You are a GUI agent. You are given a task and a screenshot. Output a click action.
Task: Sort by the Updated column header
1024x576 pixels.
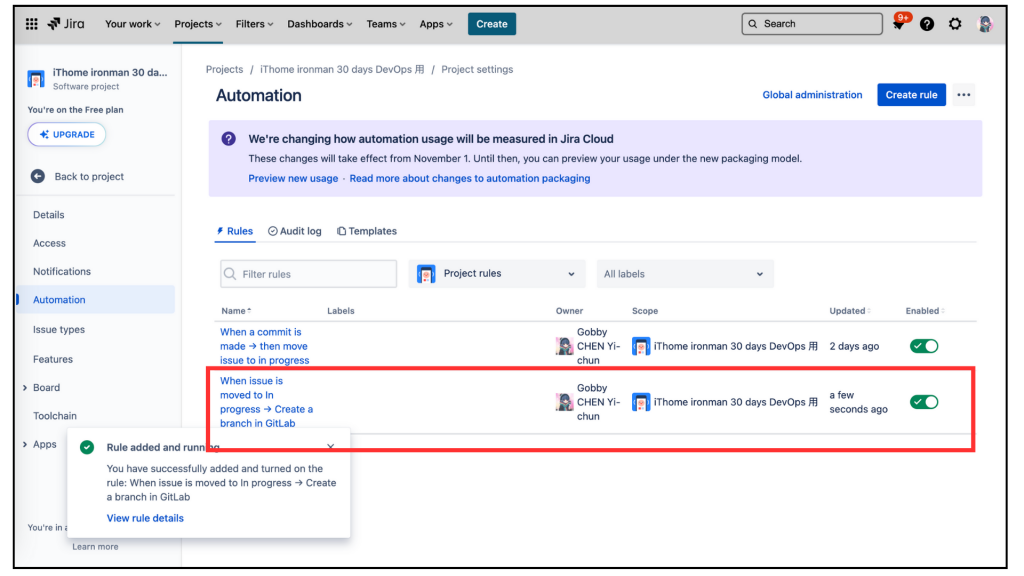[850, 312]
